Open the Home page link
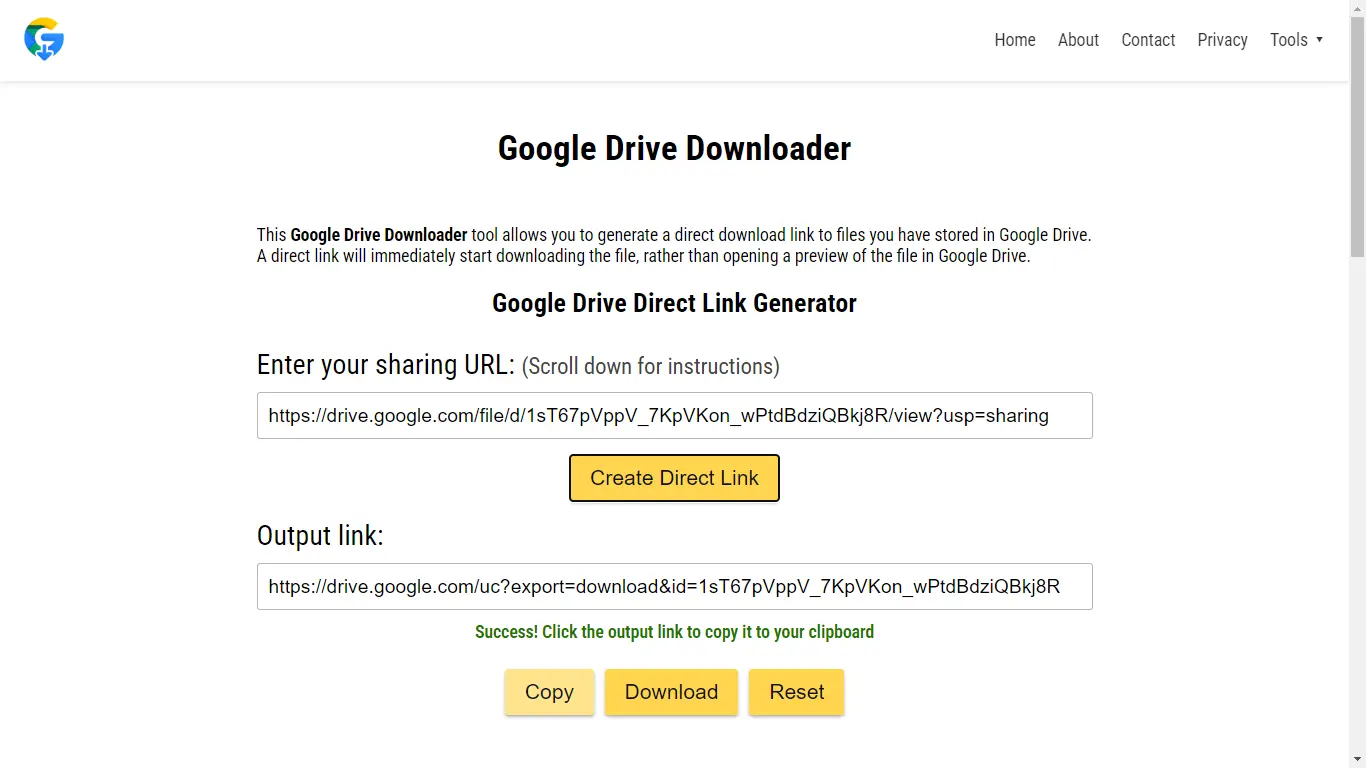 coord(1014,40)
